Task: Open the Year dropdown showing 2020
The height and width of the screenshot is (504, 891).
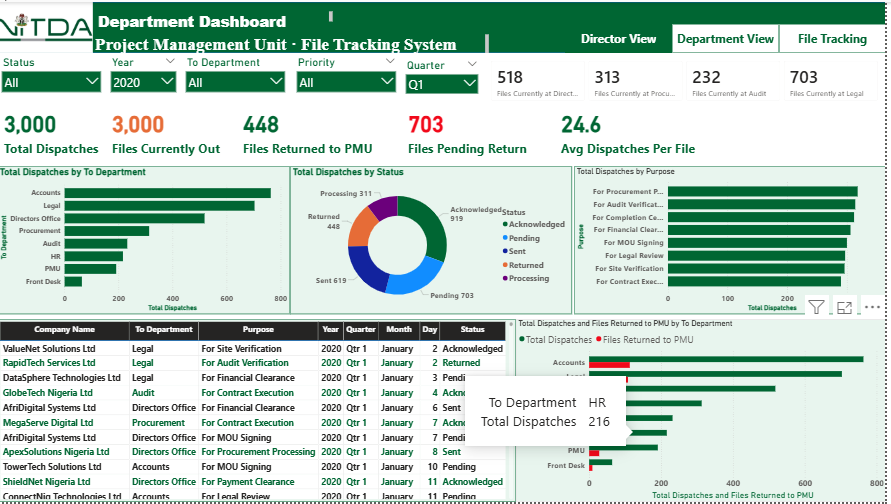Action: [x=143, y=82]
